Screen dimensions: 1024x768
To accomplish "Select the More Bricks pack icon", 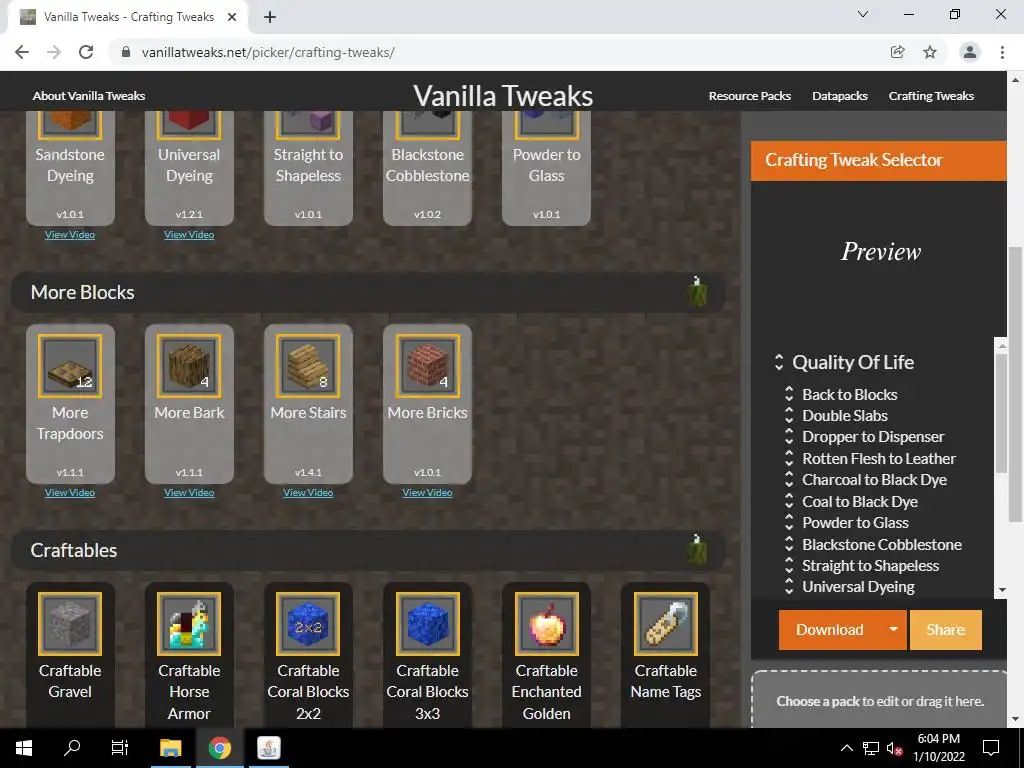I will click(x=427, y=366).
